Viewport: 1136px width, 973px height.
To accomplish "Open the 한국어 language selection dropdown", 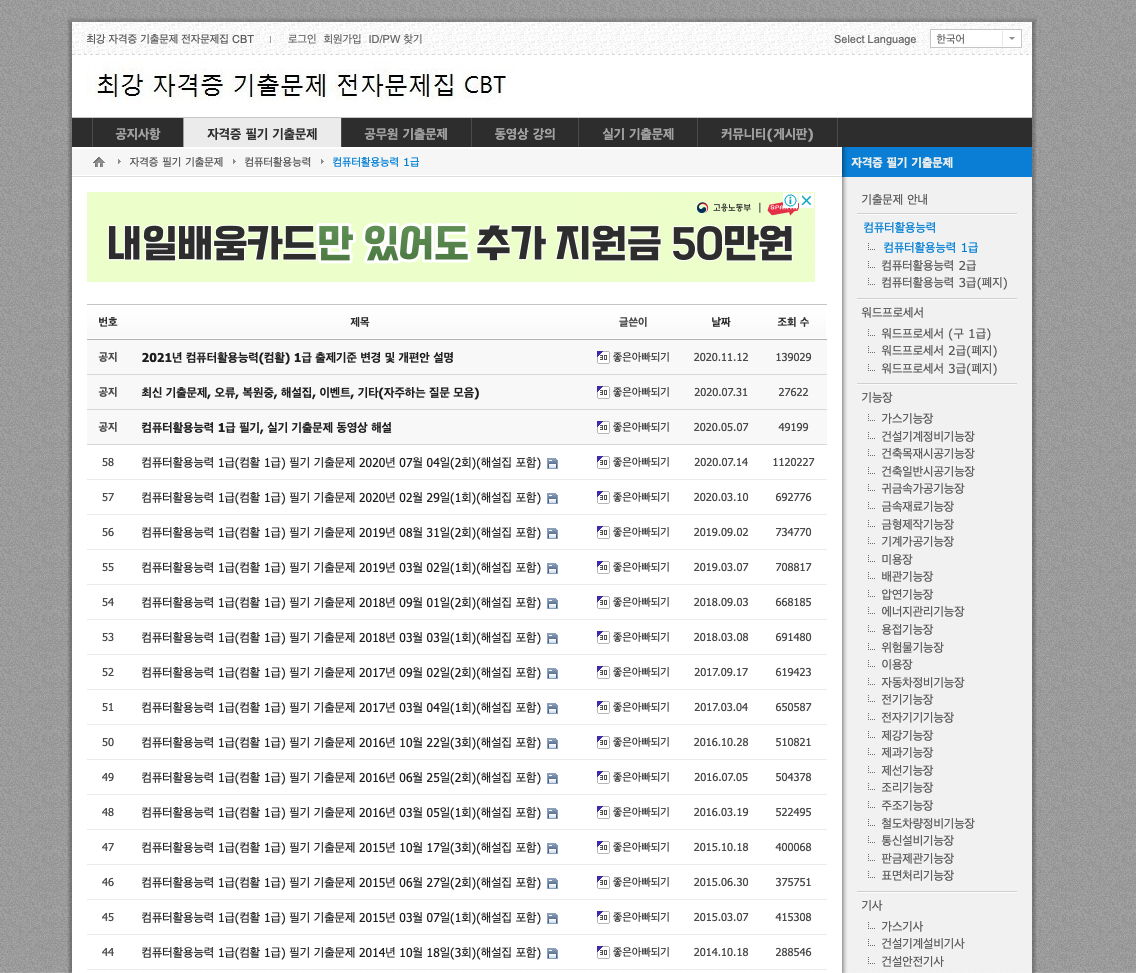I will tap(975, 38).
